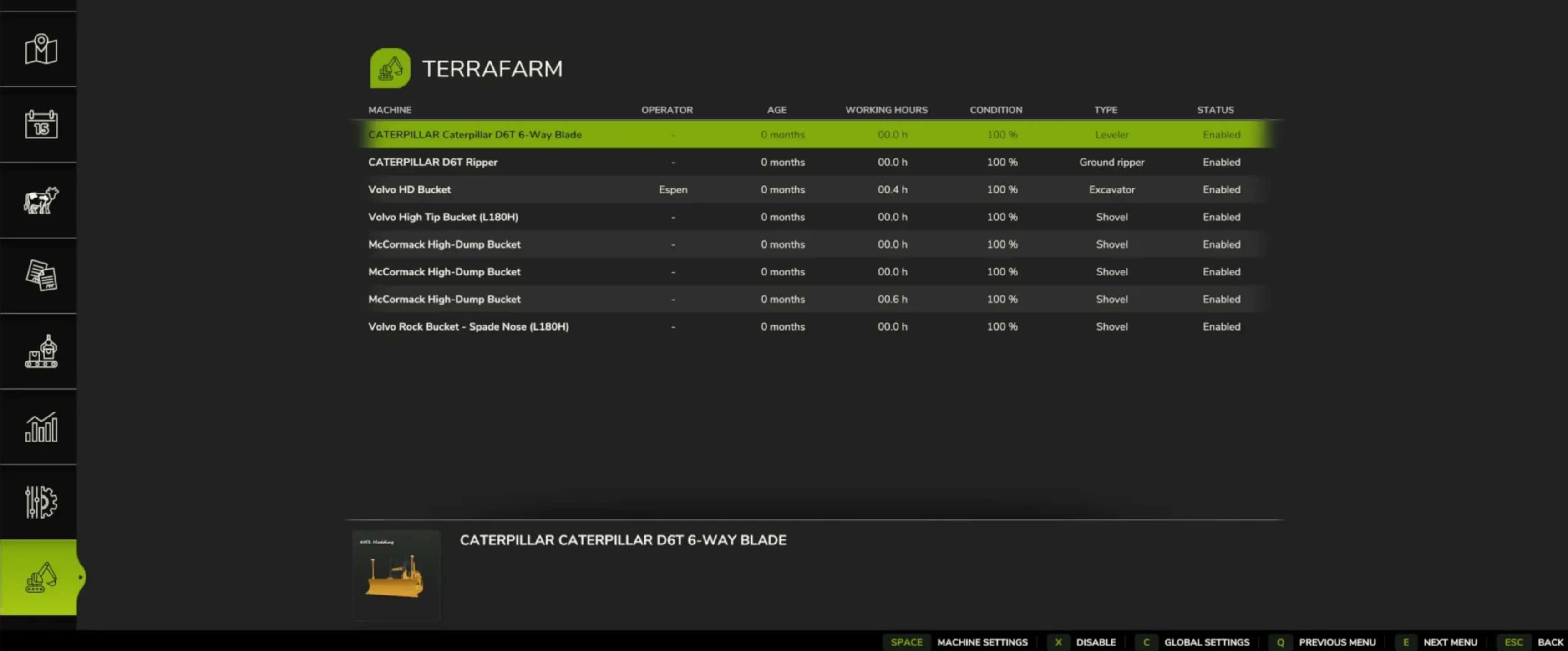Select the CATERPILLAR D6T Ripper row
The image size is (1568, 651).
pos(433,162)
